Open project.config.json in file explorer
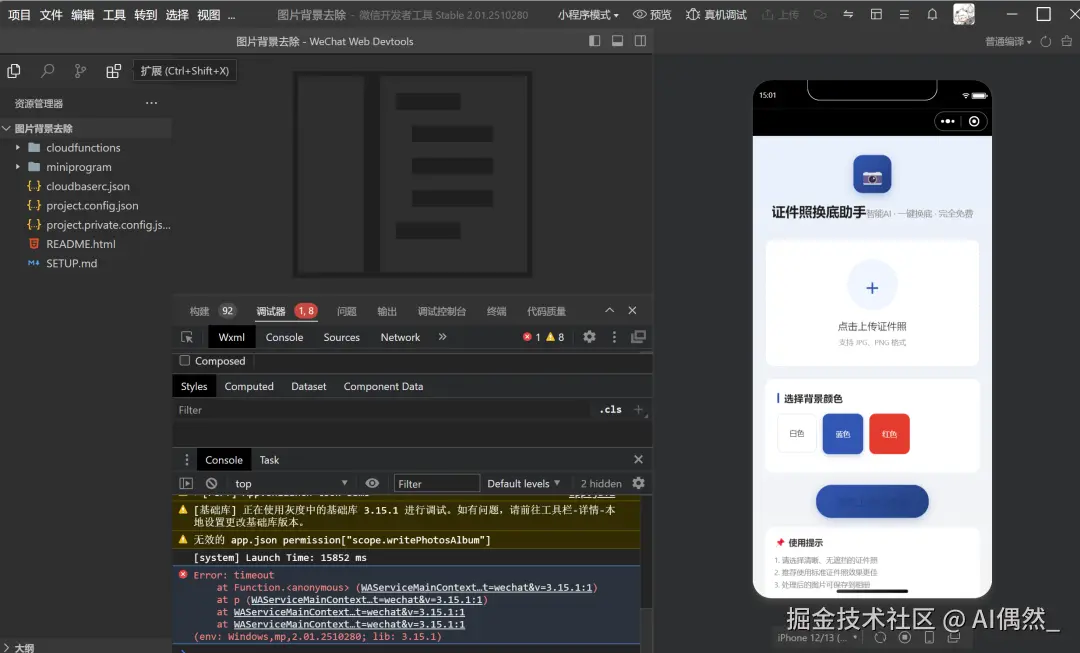 point(92,205)
